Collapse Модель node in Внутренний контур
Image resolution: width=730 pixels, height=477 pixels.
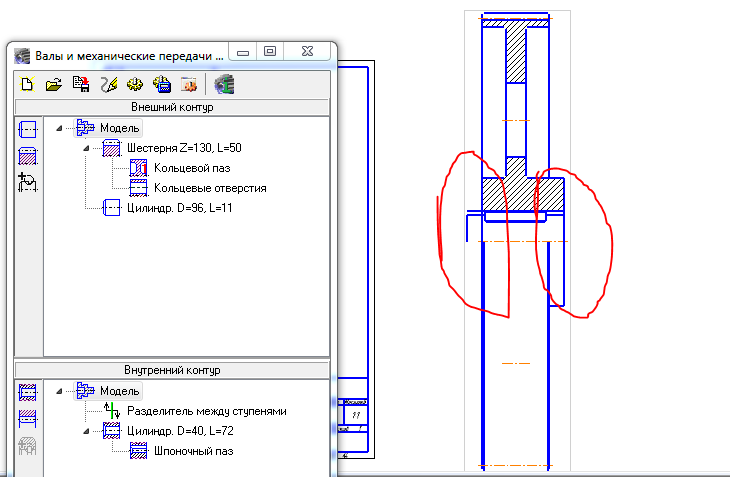click(59, 391)
